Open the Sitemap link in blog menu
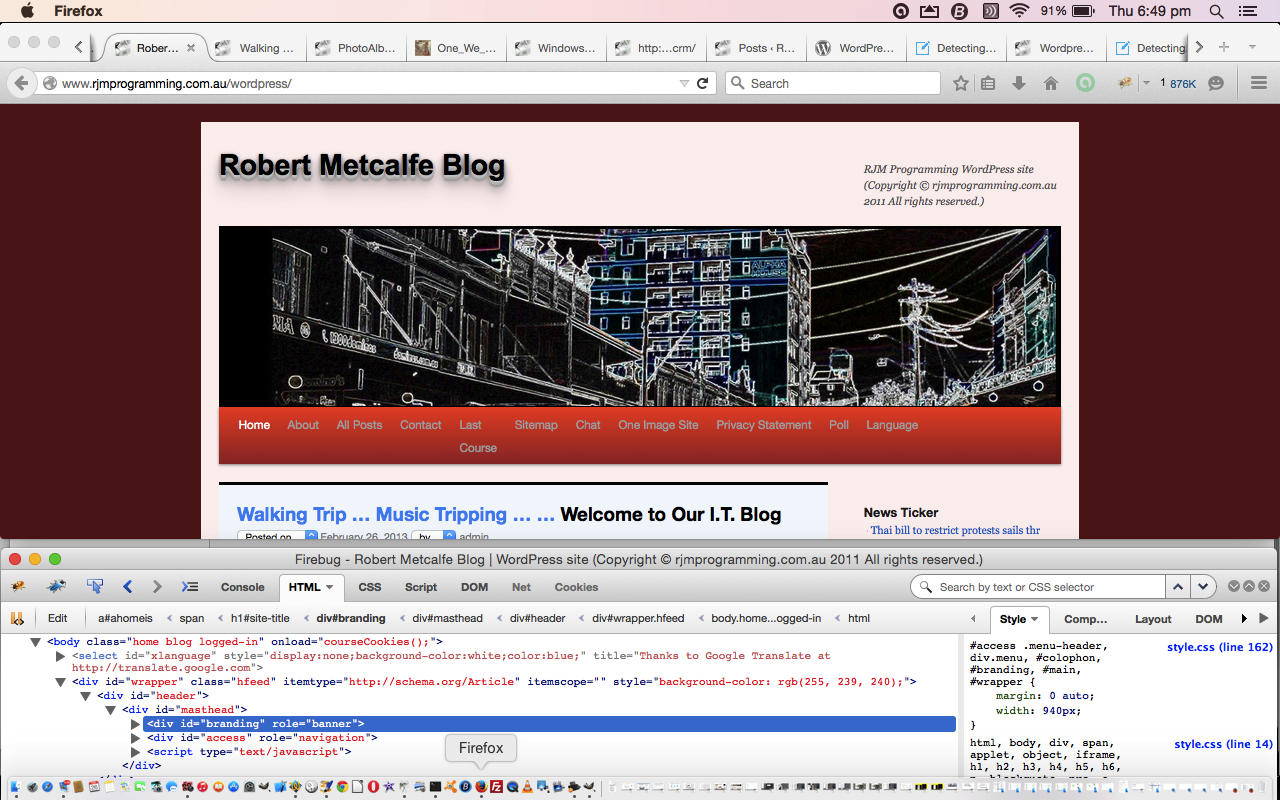This screenshot has height=800, width=1280. click(536, 425)
